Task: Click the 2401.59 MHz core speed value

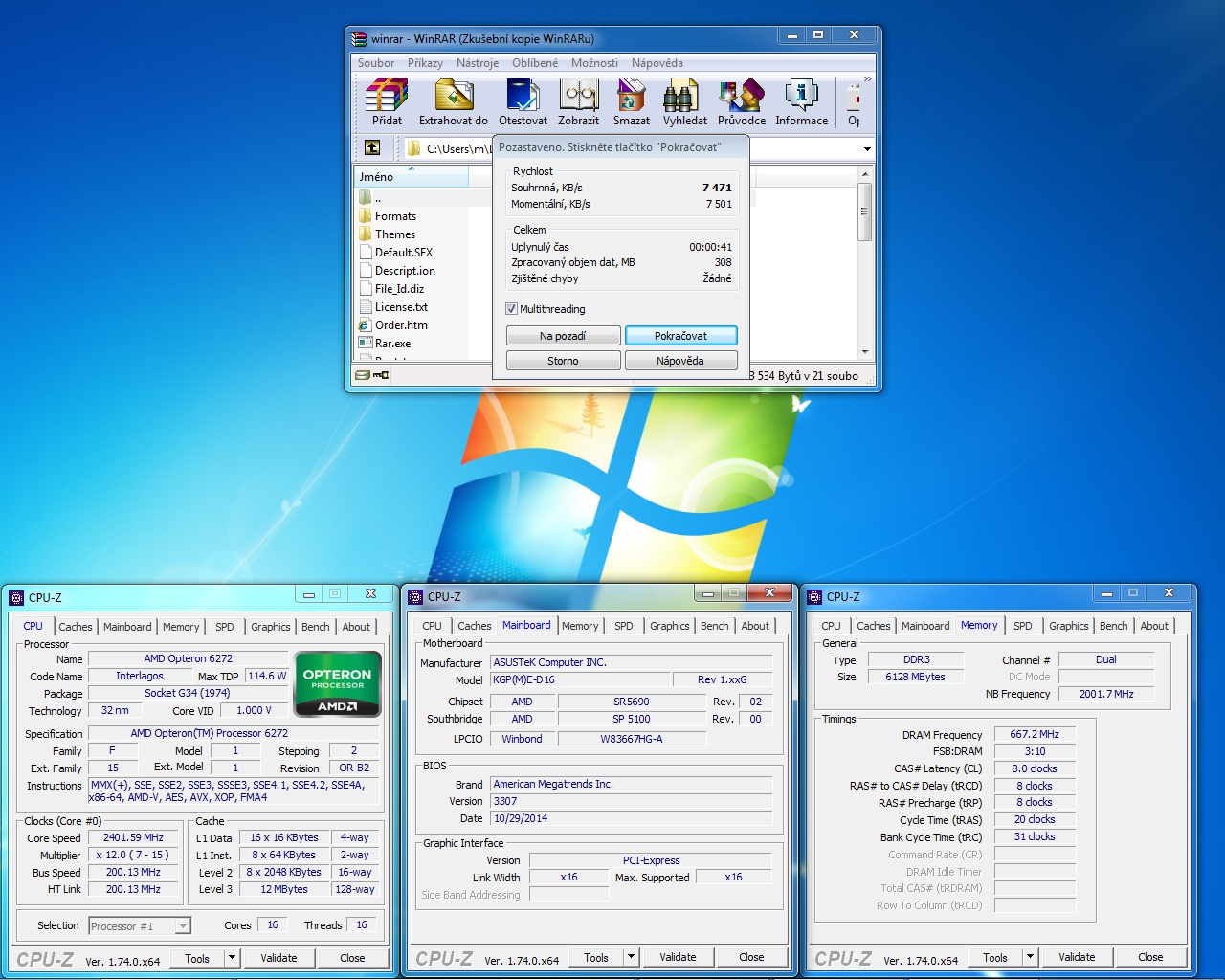Action: click(134, 837)
